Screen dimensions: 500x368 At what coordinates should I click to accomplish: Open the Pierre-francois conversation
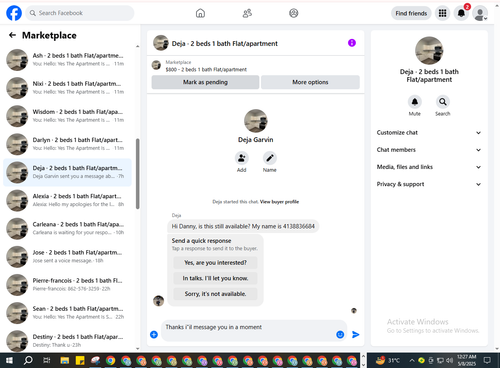pyautogui.click(x=67, y=285)
